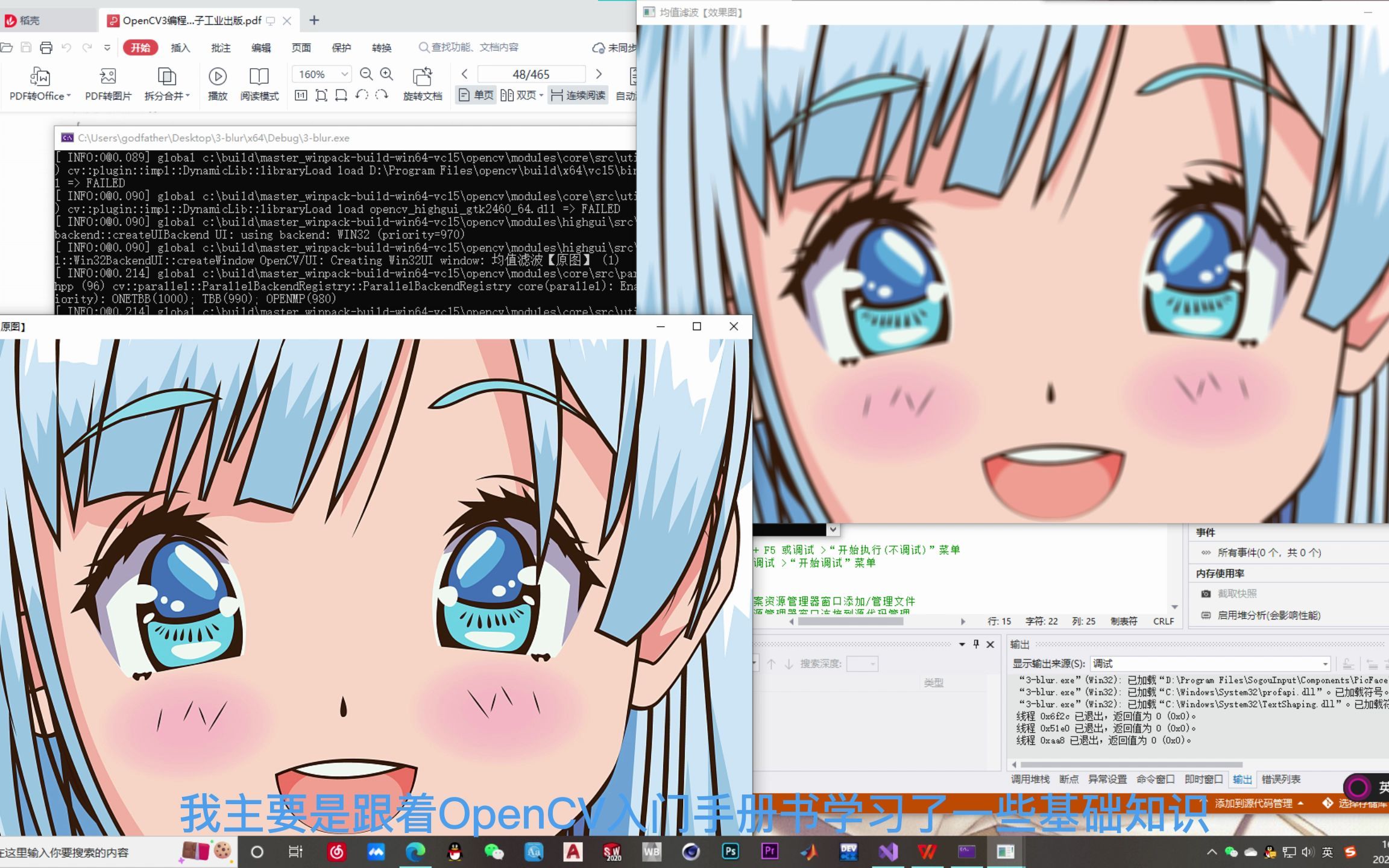Screen dimensions: 1389x868
Task: Click the 旋转文档 rotate document icon
Action: point(422,77)
